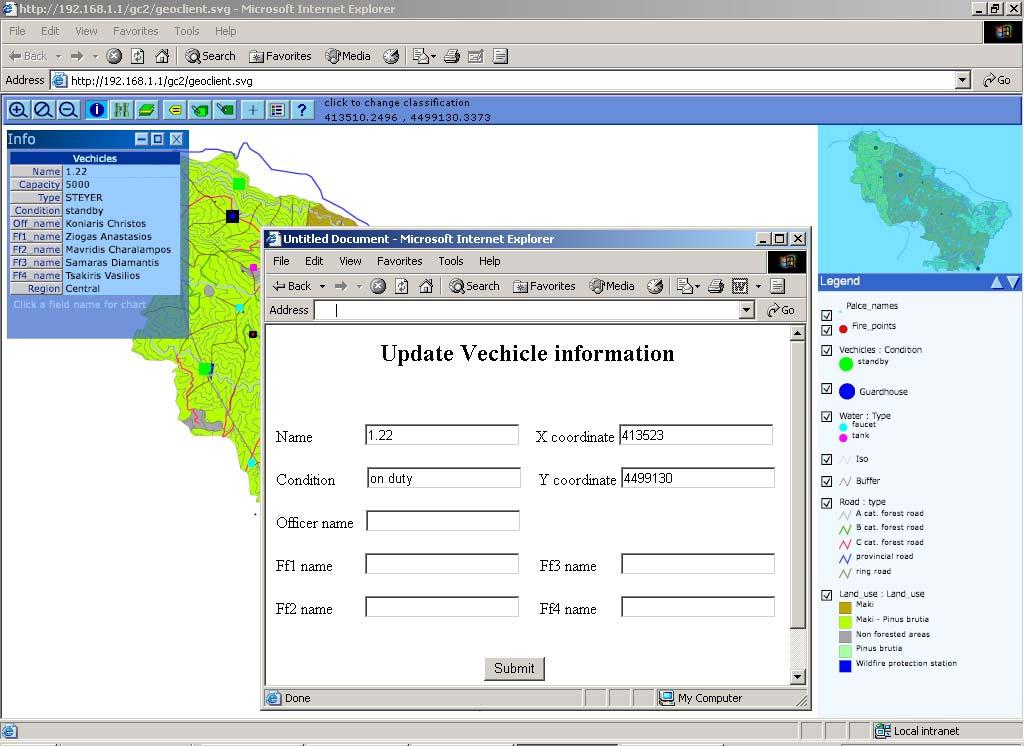Toggle the Iso layer checkbox
1024x746 pixels.
click(826, 460)
